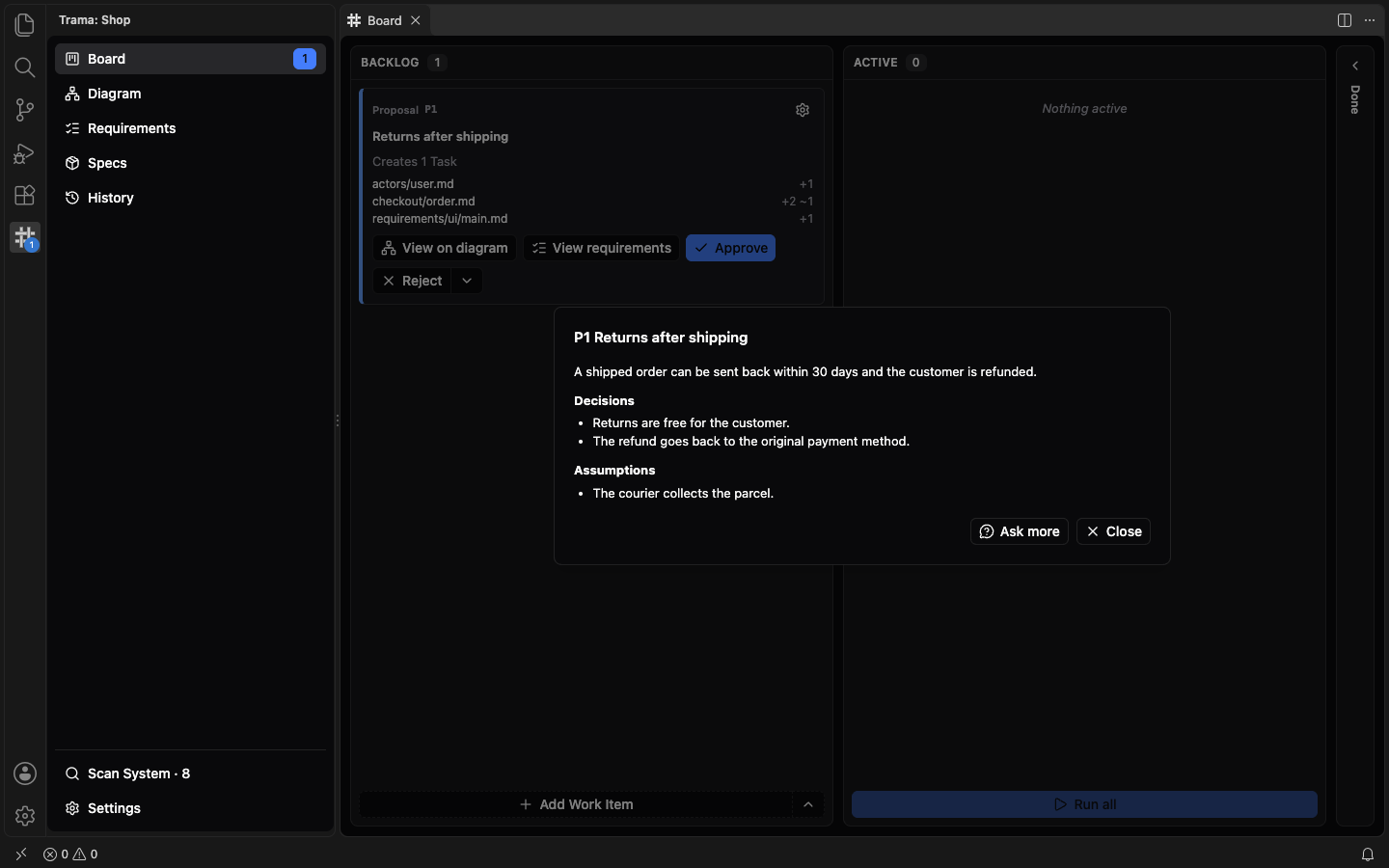1389x868 pixels.
Task: Reject the Returns after shipping proposal
Action: click(x=413, y=281)
